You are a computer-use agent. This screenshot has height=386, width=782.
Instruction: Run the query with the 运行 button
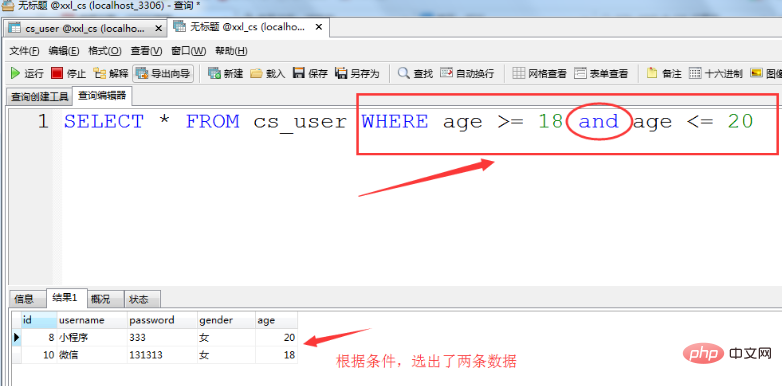(x=27, y=74)
